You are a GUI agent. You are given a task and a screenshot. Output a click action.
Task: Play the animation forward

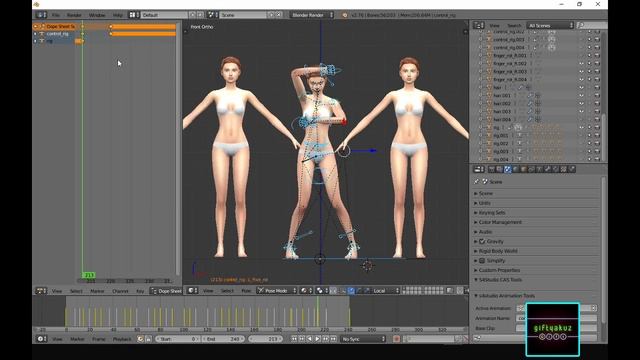pyautogui.click(x=318, y=339)
